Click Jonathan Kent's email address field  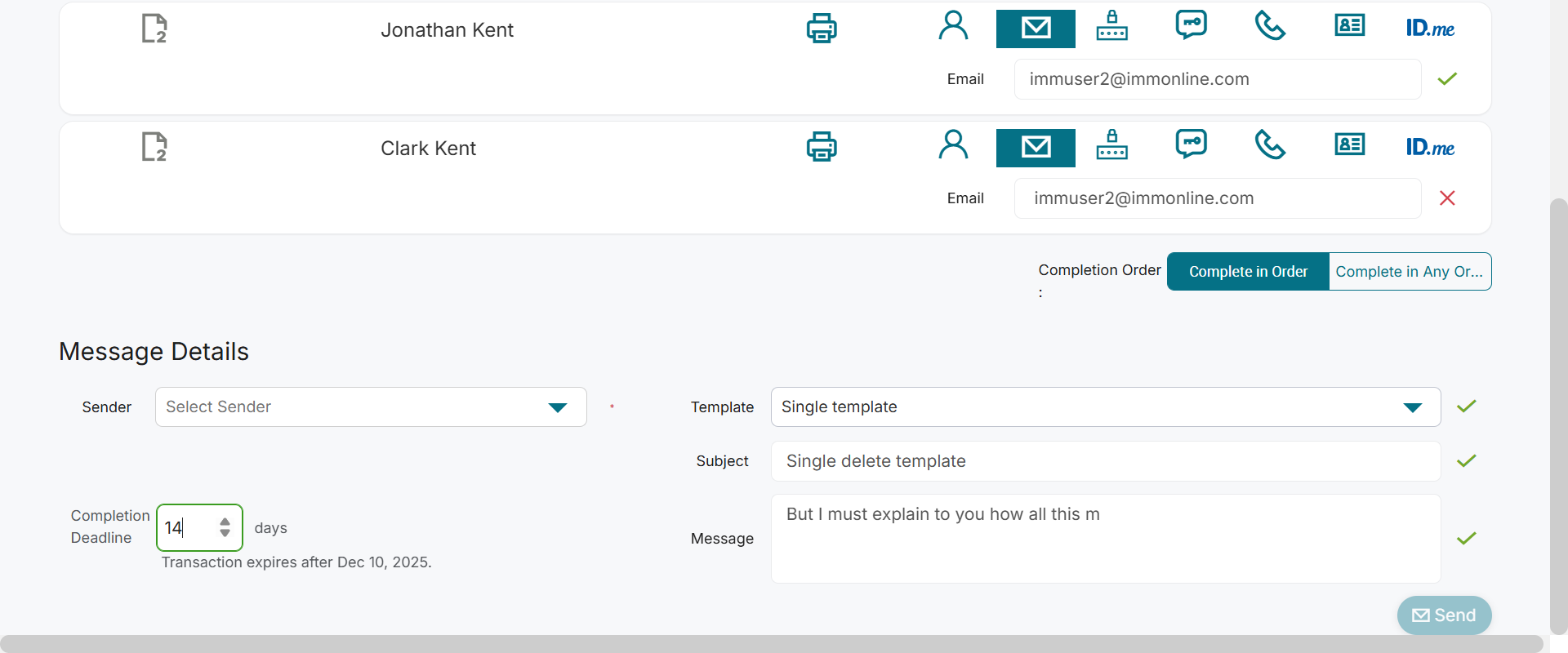[1217, 79]
